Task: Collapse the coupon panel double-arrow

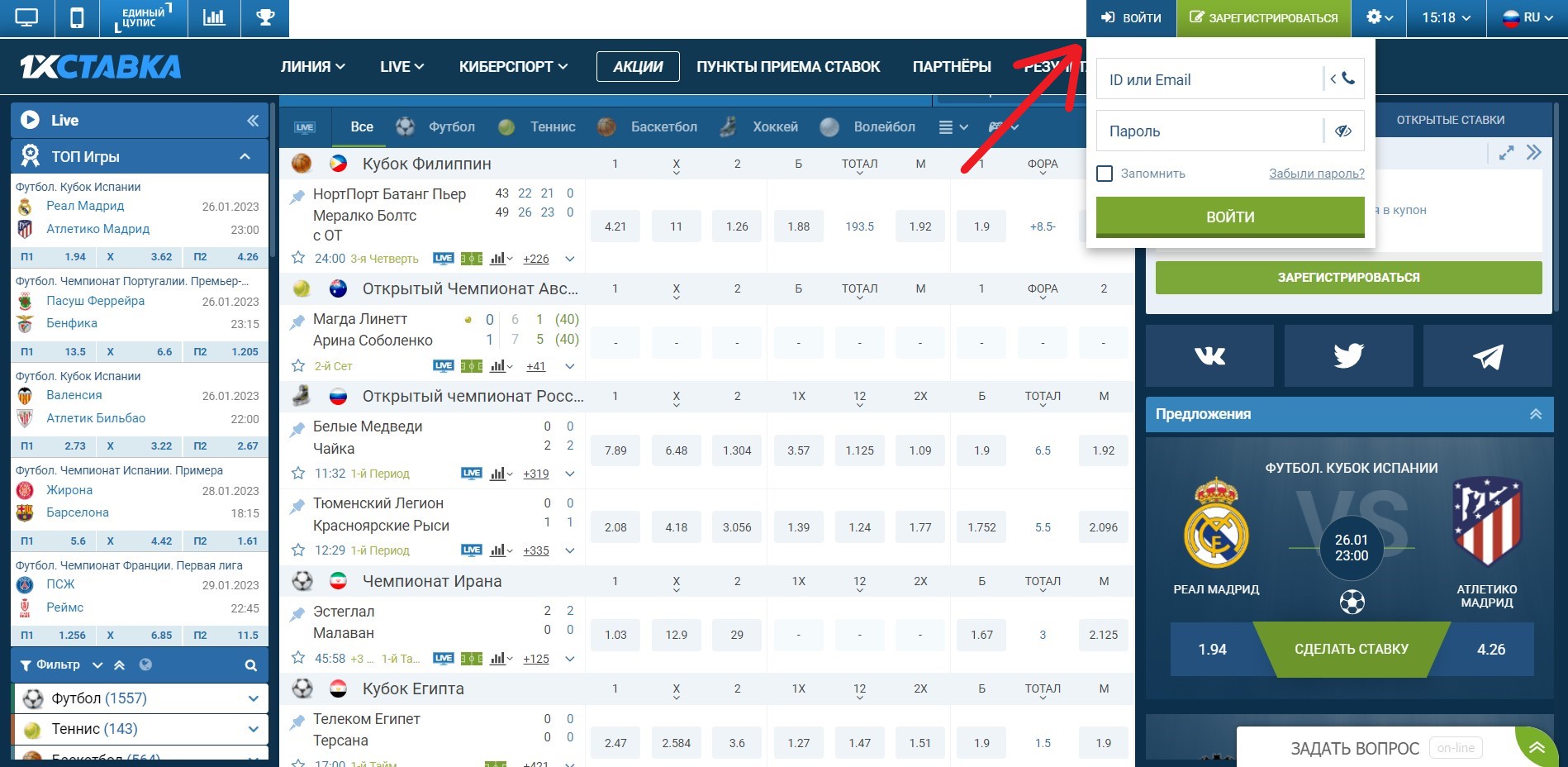Action: [1534, 153]
